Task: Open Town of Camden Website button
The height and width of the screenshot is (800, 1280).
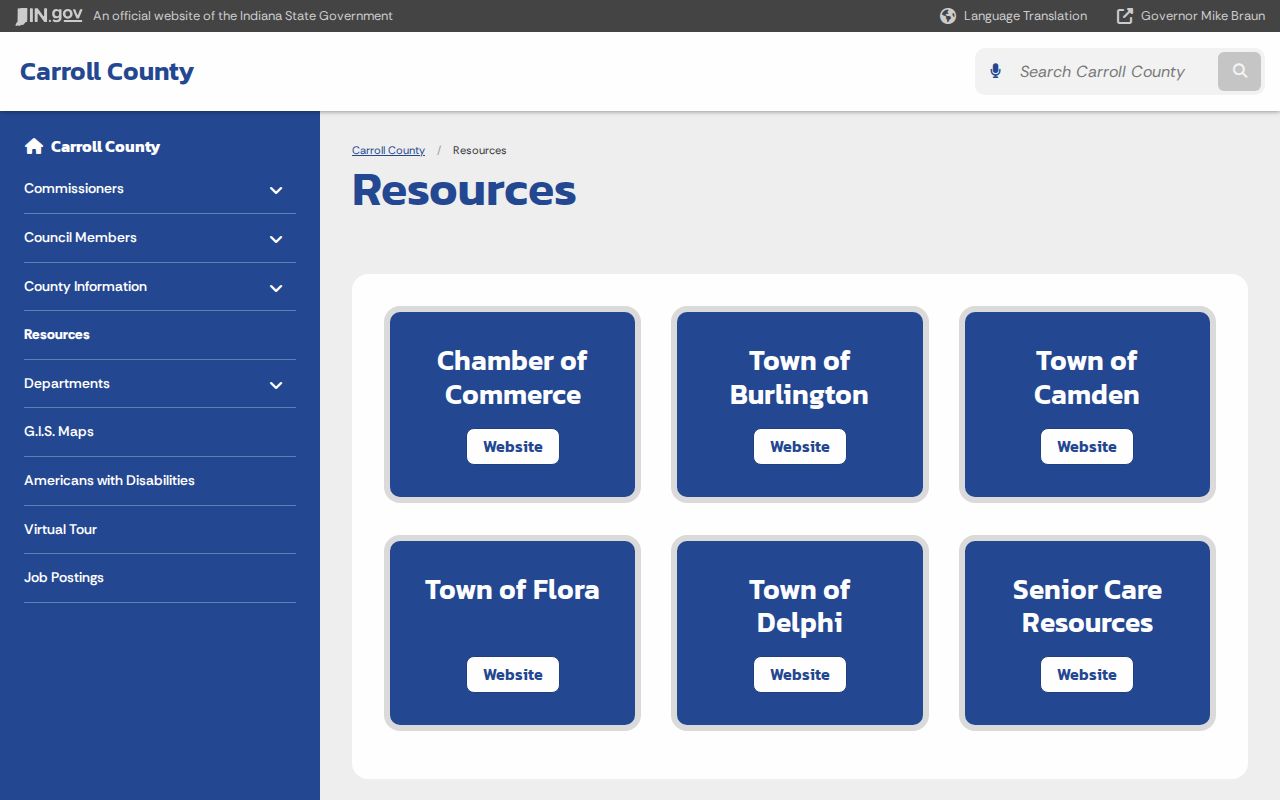Action: coord(1087,447)
